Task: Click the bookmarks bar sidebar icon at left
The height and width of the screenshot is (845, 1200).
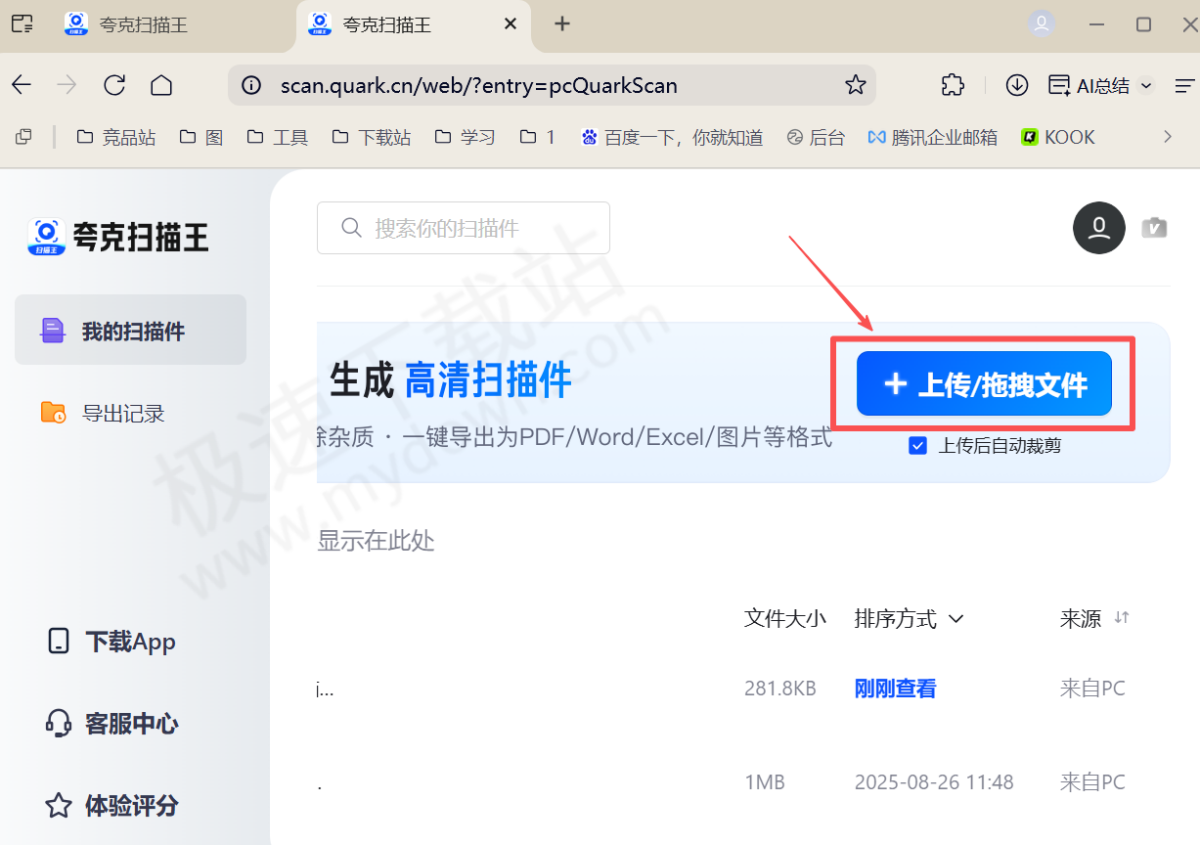Action: coord(24,137)
